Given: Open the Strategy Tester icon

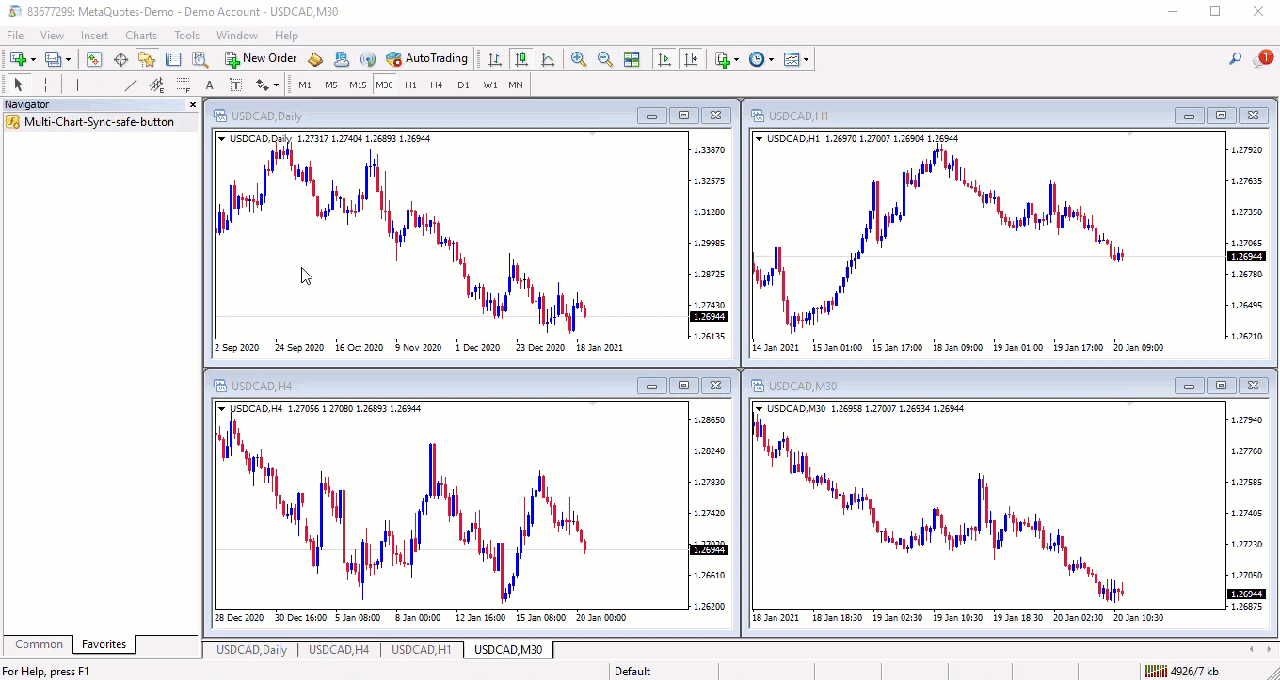Looking at the screenshot, I should point(200,60).
